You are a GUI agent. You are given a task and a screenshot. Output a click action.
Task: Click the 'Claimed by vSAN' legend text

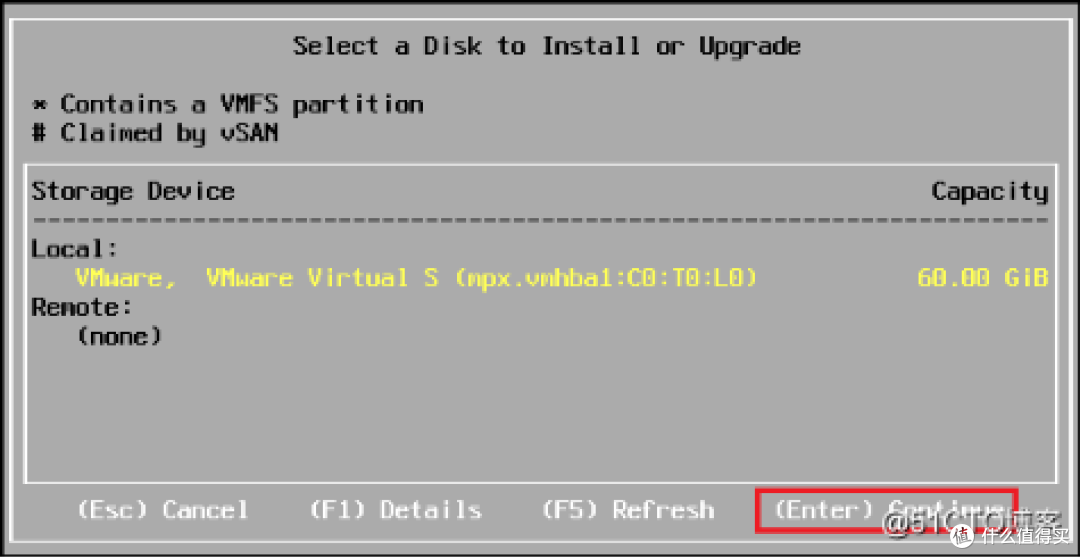(169, 133)
